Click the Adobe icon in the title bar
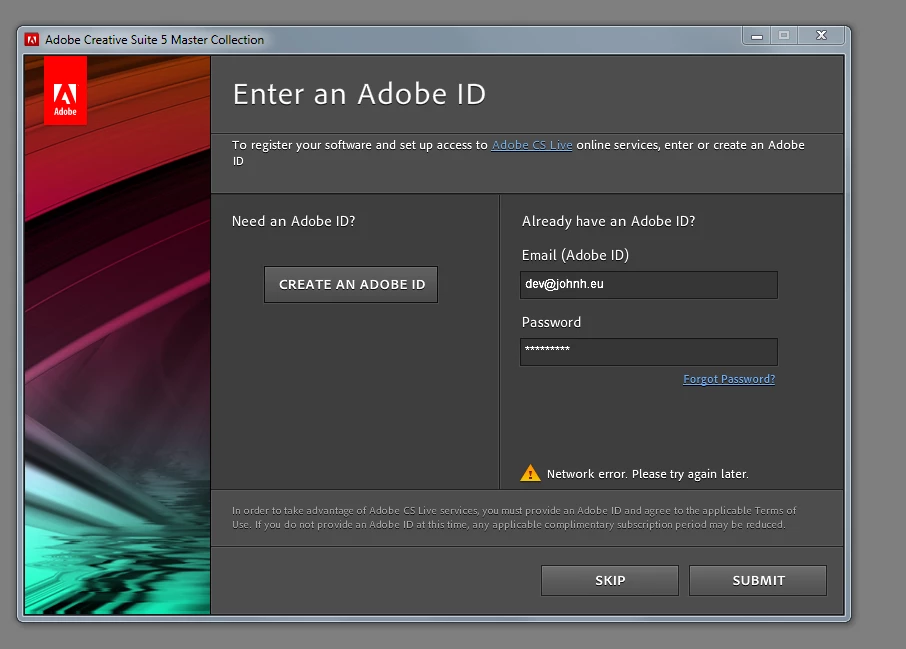This screenshot has width=906, height=649. pos(32,39)
